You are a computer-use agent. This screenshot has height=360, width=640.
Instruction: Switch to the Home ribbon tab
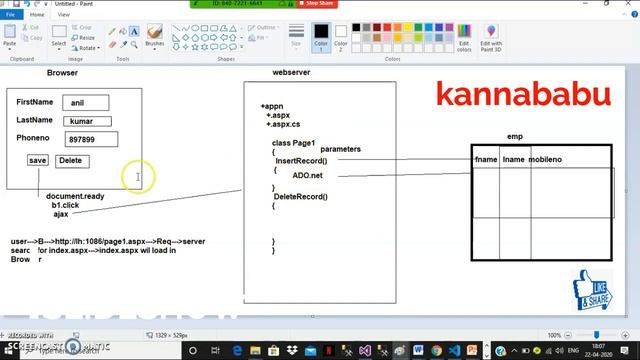(x=37, y=15)
